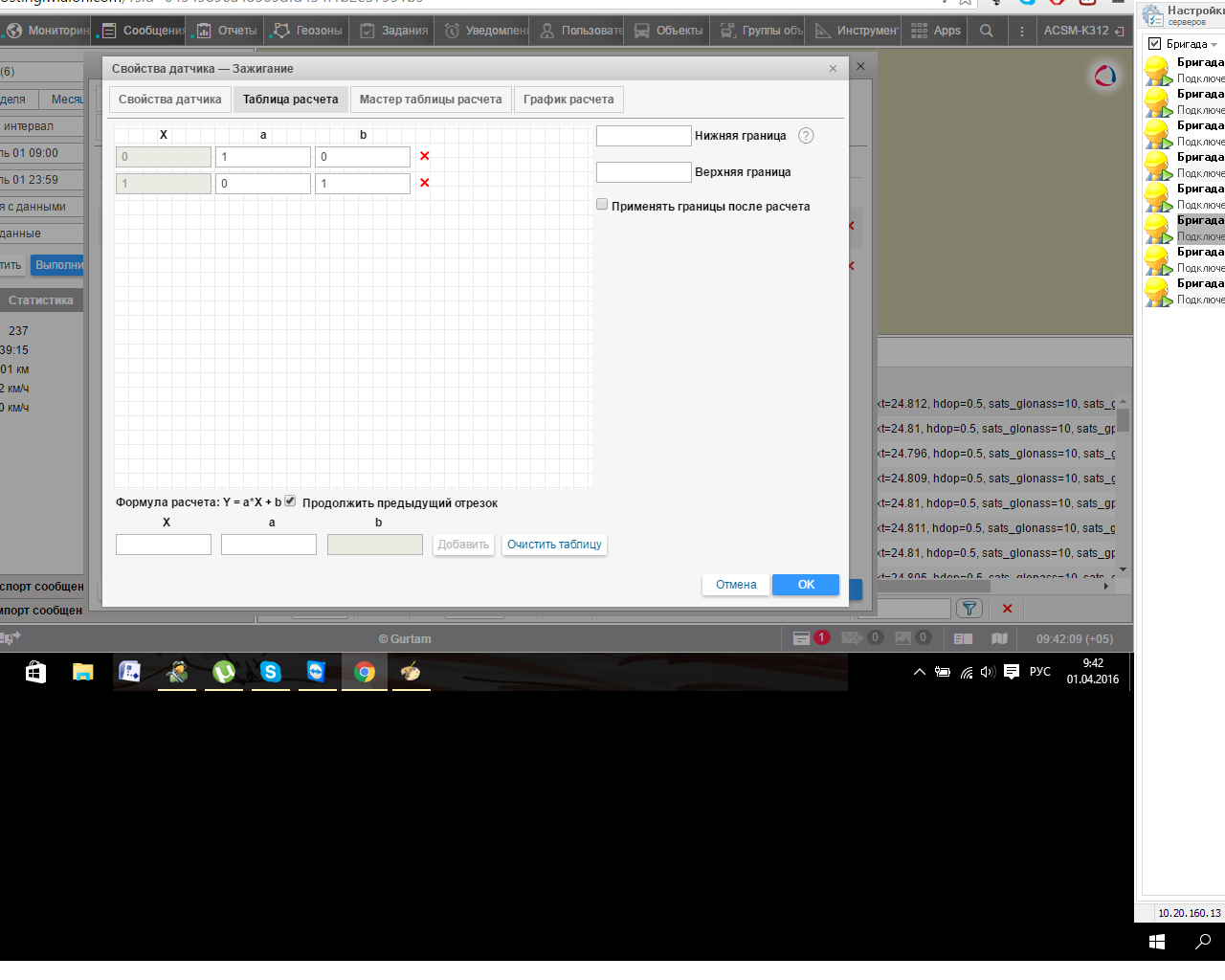Click Очистить таблицу button
Viewport: 1225px width, 980px height.
coord(554,545)
